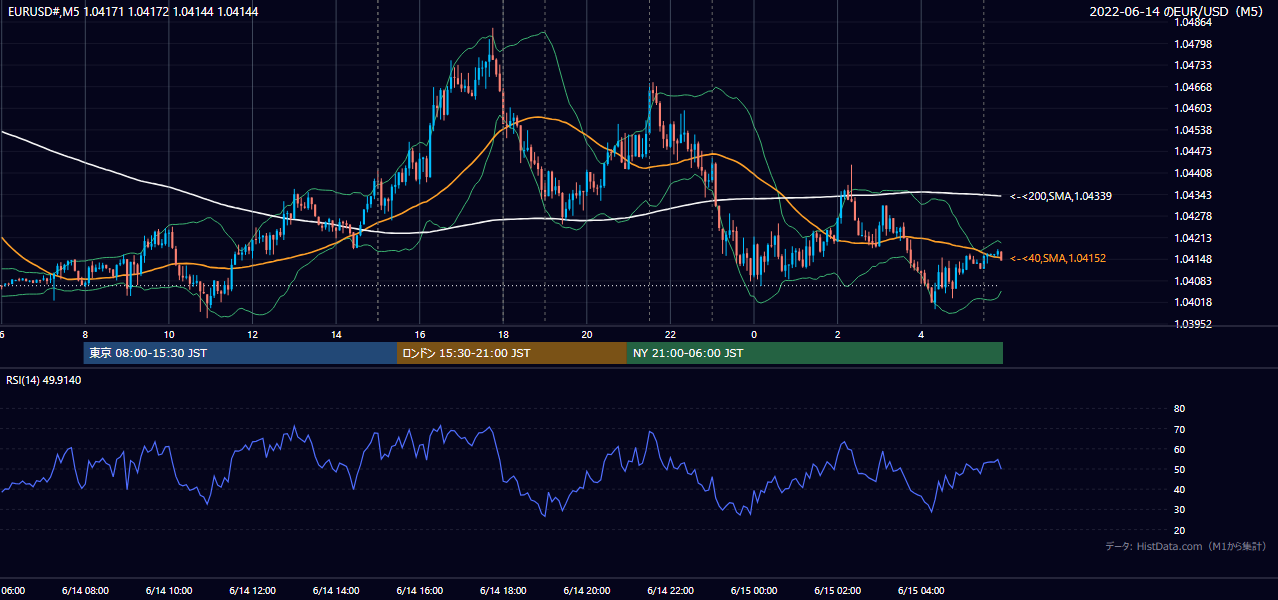1278x600 pixels.
Task: Click hour tick 12 under price chart
Action: pyautogui.click(x=252, y=334)
